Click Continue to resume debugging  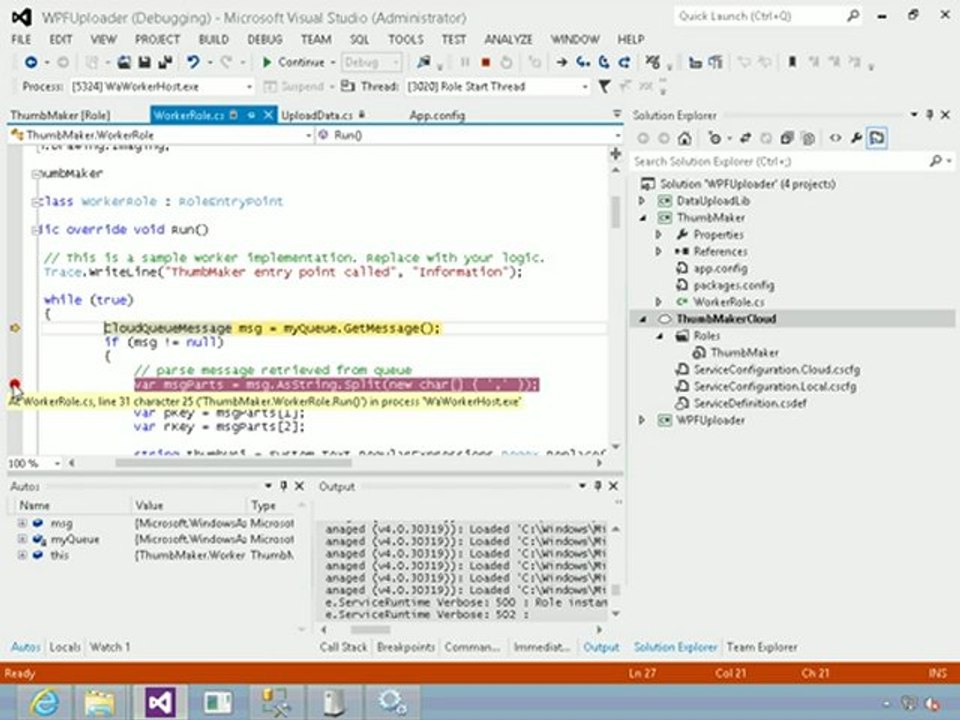293,62
